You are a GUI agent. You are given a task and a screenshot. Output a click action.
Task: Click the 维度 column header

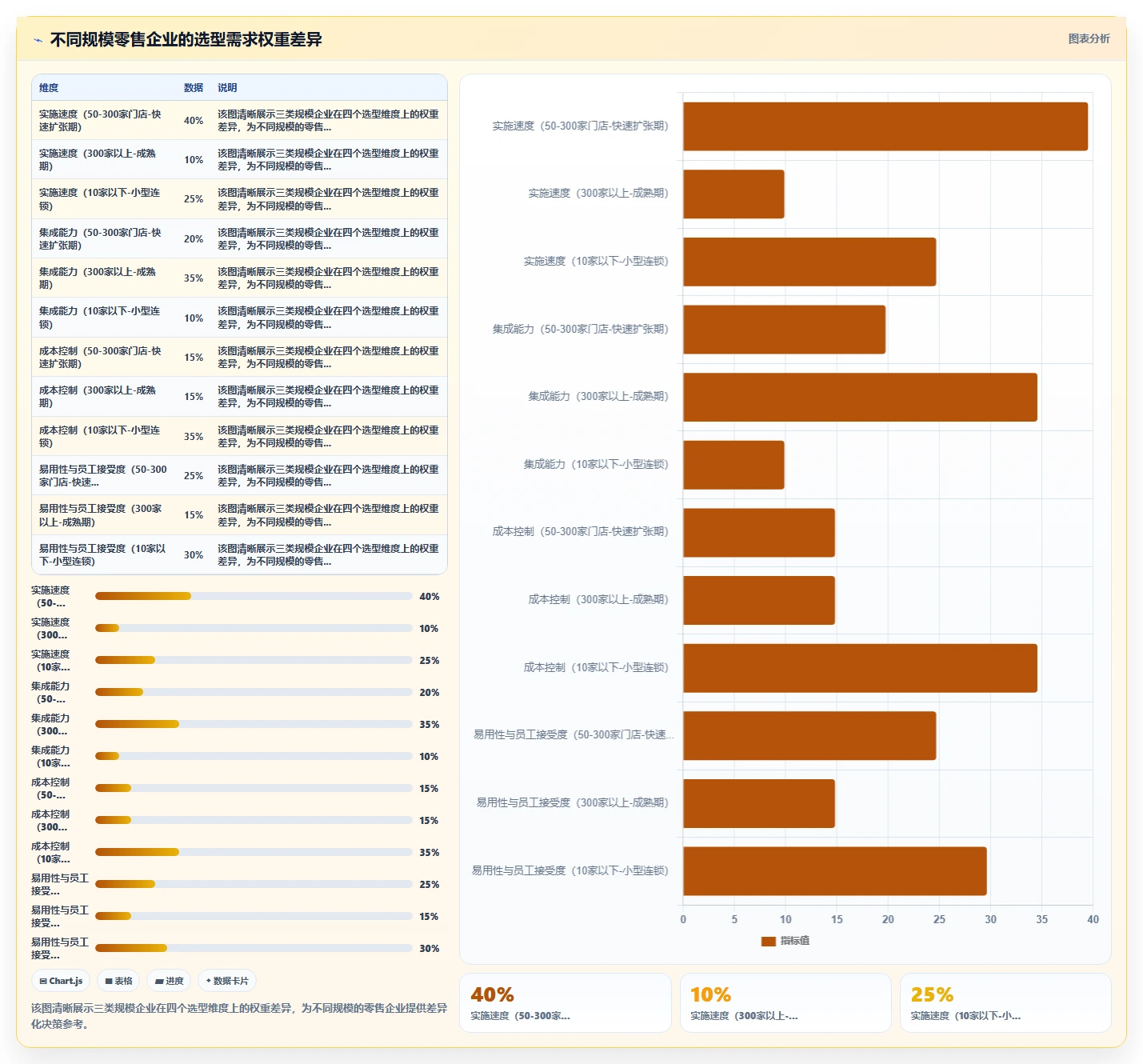49,88
